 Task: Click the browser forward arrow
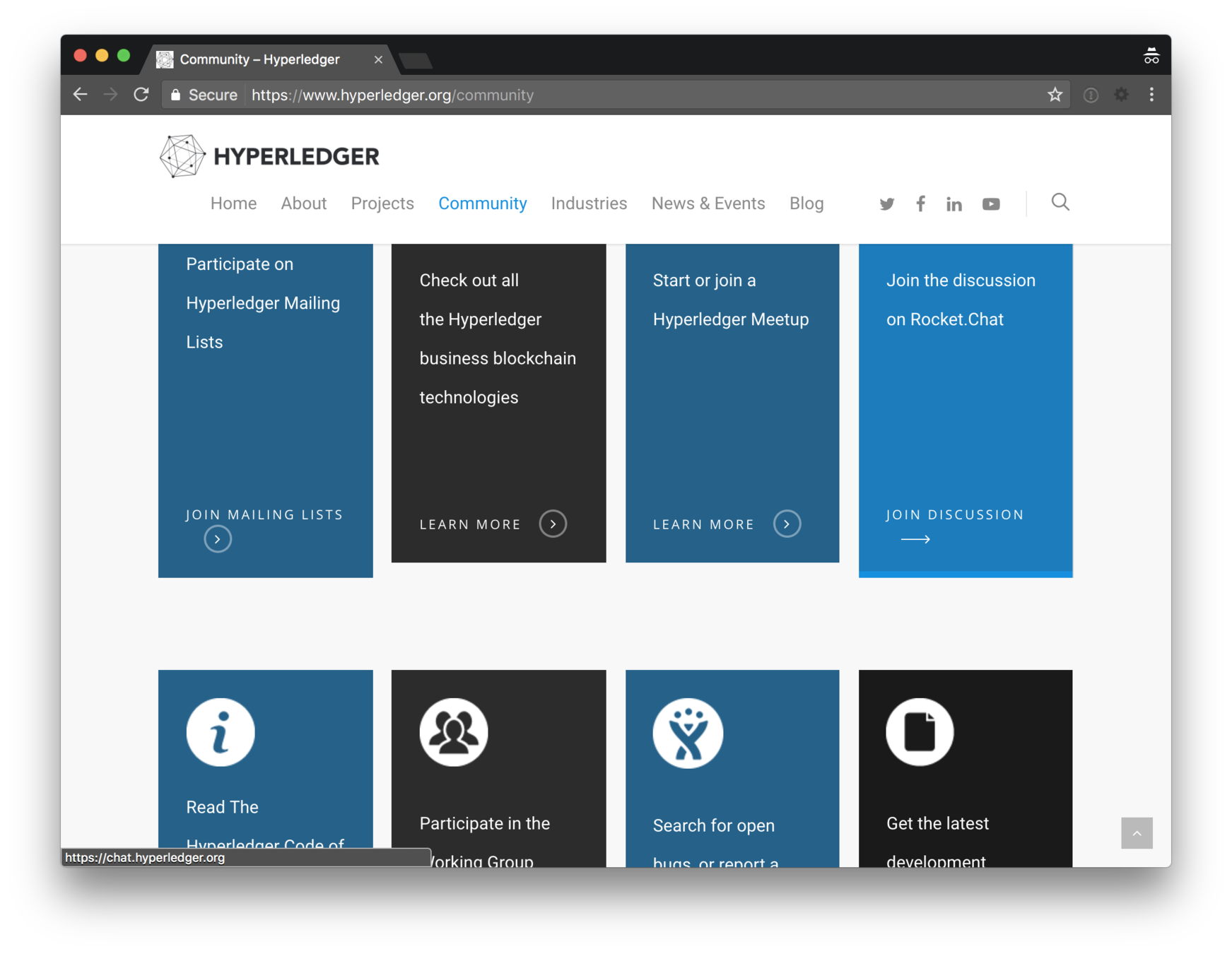pos(111,95)
